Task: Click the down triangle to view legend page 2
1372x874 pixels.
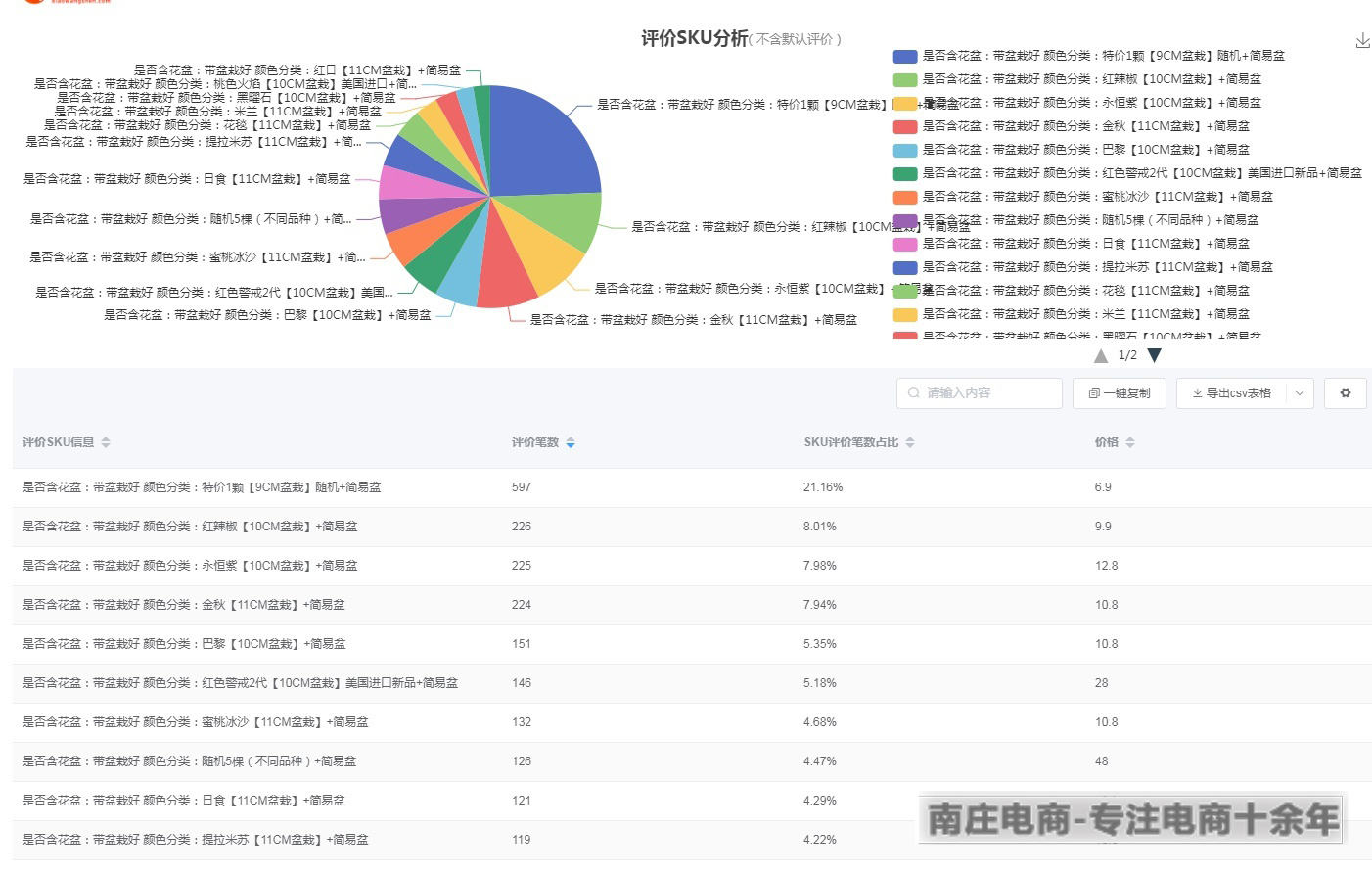Action: tap(1155, 355)
